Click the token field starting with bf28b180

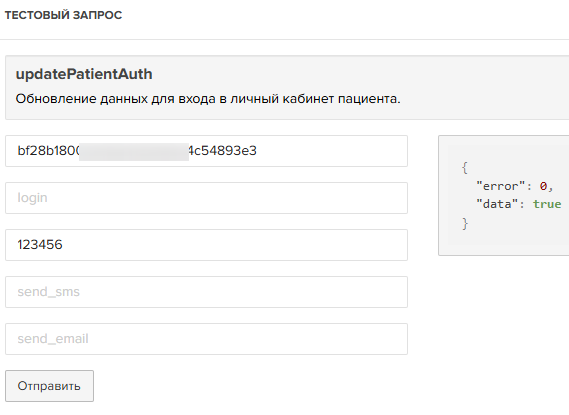(x=206, y=151)
